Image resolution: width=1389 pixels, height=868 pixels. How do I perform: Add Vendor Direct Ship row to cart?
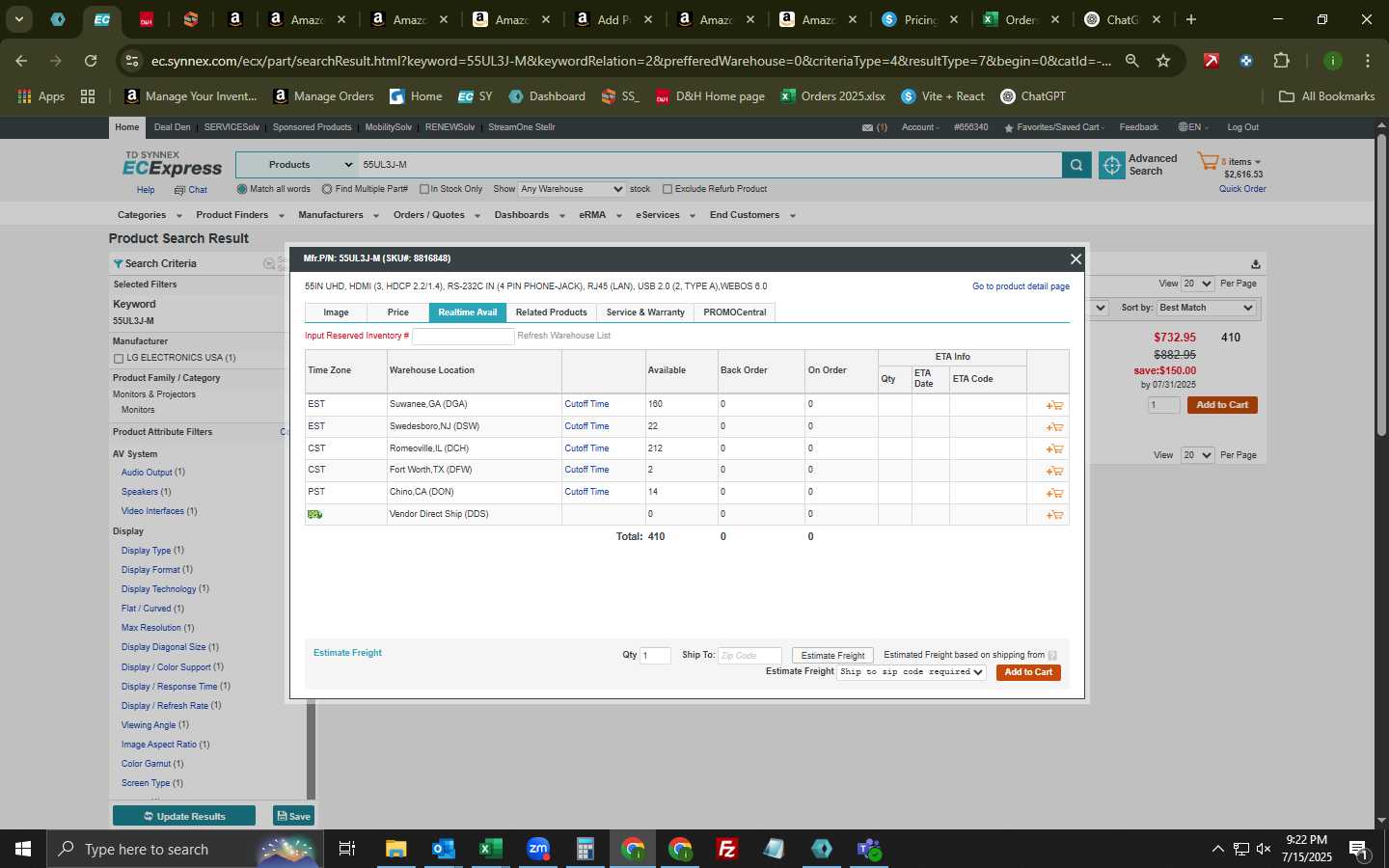click(x=1054, y=515)
